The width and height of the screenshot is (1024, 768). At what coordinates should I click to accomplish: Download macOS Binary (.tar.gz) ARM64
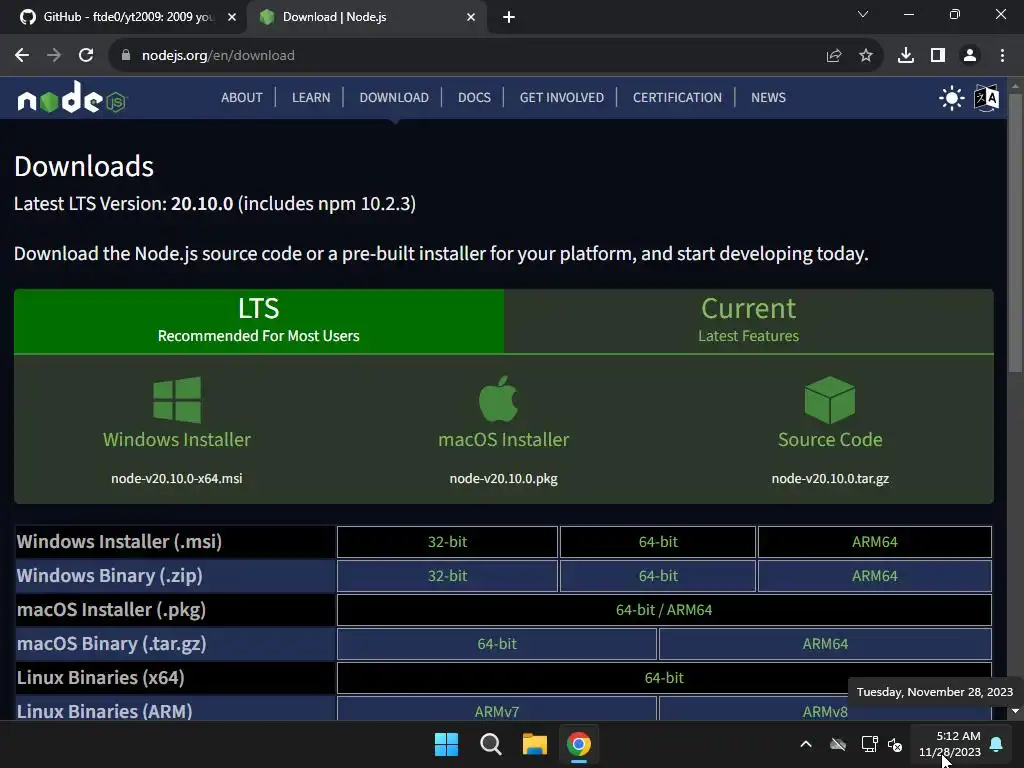click(825, 643)
